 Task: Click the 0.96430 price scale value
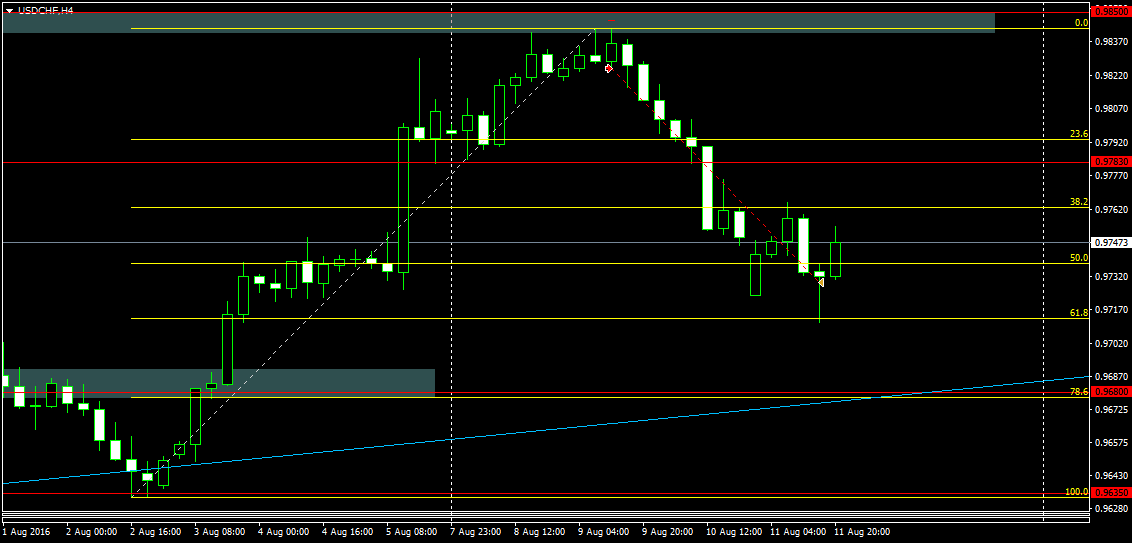coord(1112,476)
